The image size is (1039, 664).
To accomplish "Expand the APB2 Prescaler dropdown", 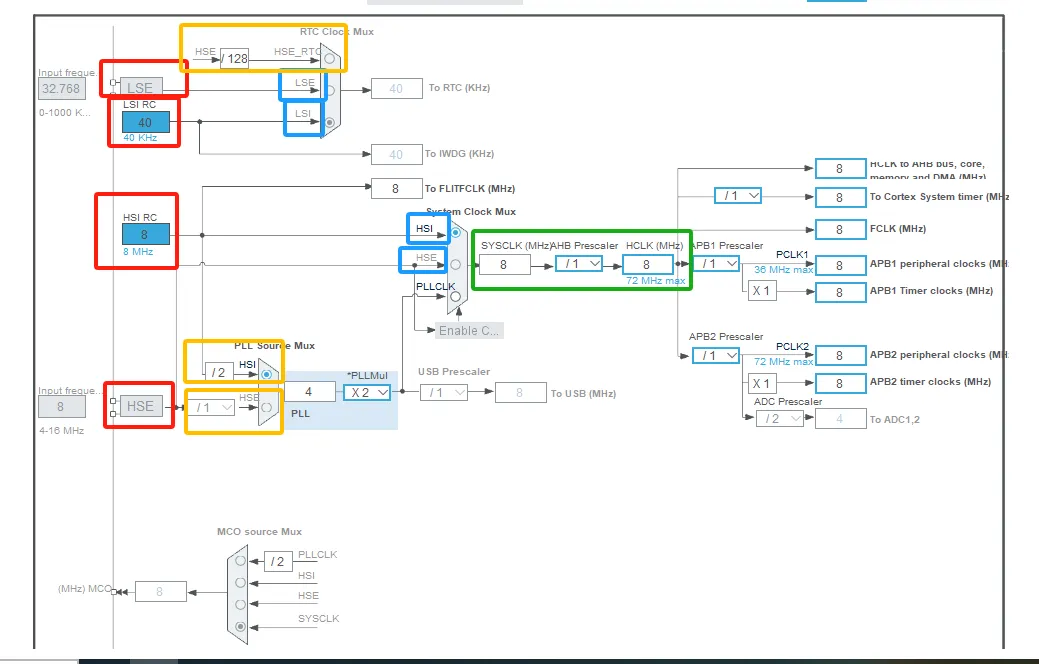I will [717, 355].
